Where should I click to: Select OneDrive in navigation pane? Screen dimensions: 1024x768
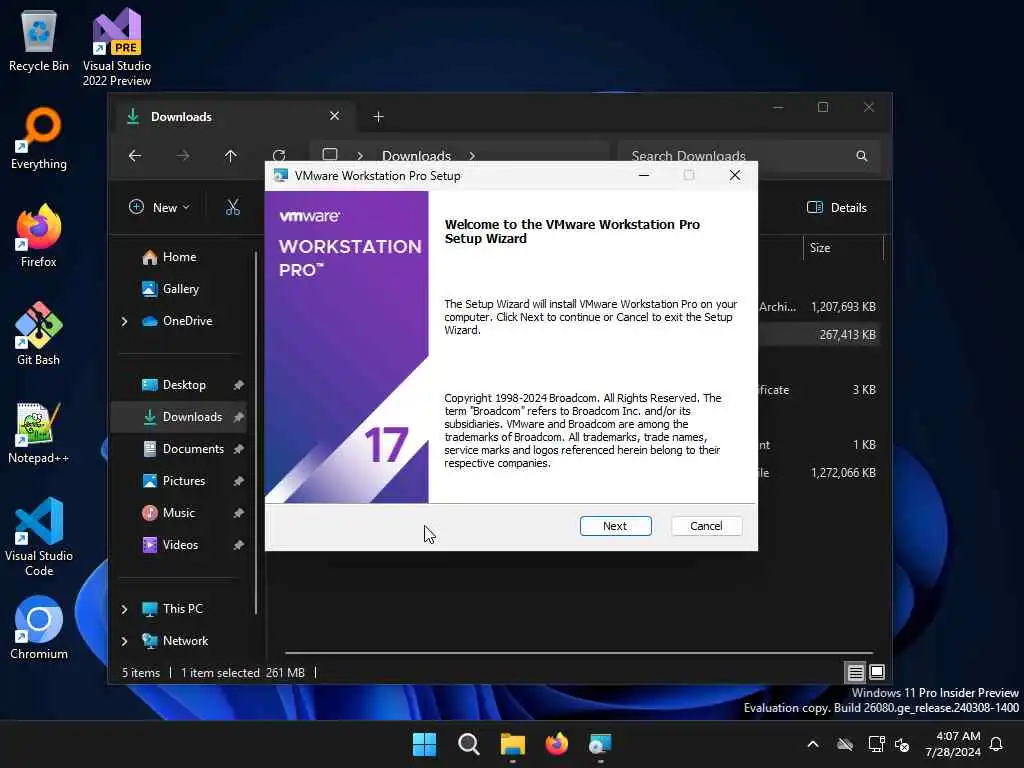click(x=187, y=321)
